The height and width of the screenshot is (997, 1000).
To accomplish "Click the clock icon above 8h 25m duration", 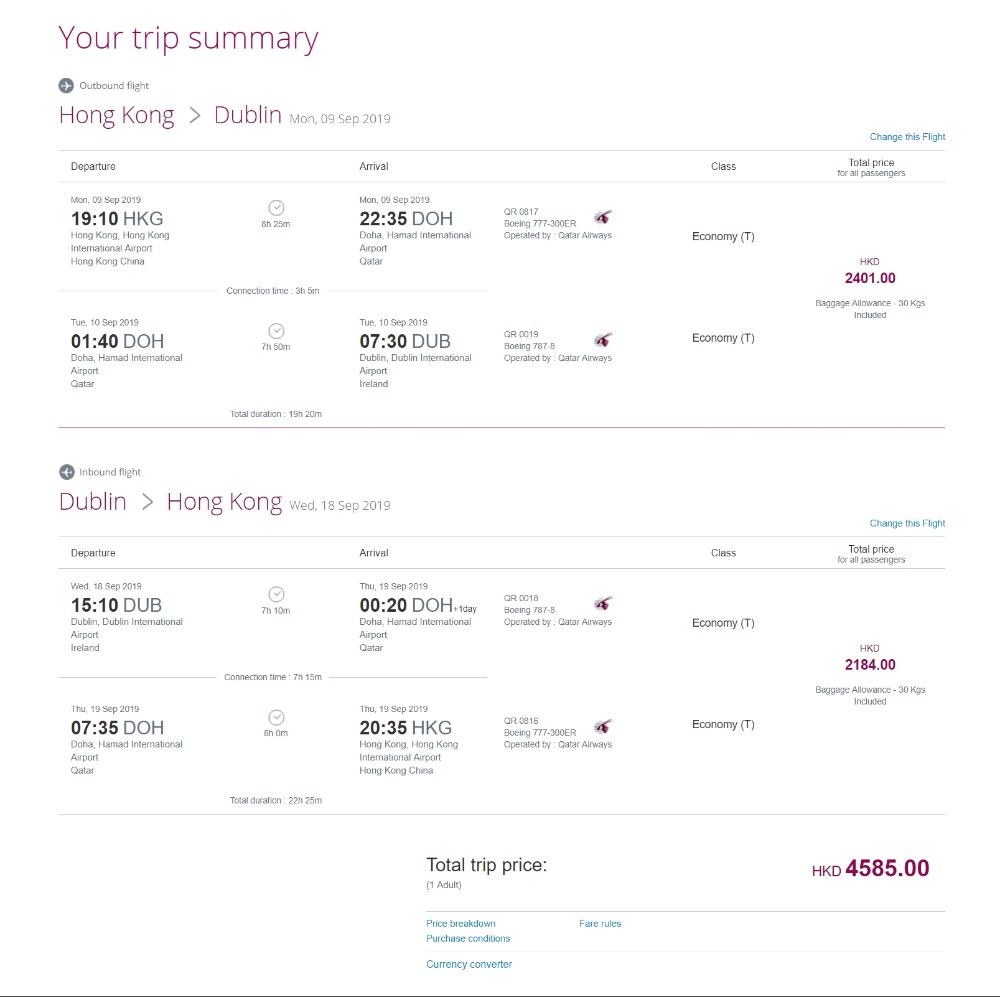I will tap(277, 208).
